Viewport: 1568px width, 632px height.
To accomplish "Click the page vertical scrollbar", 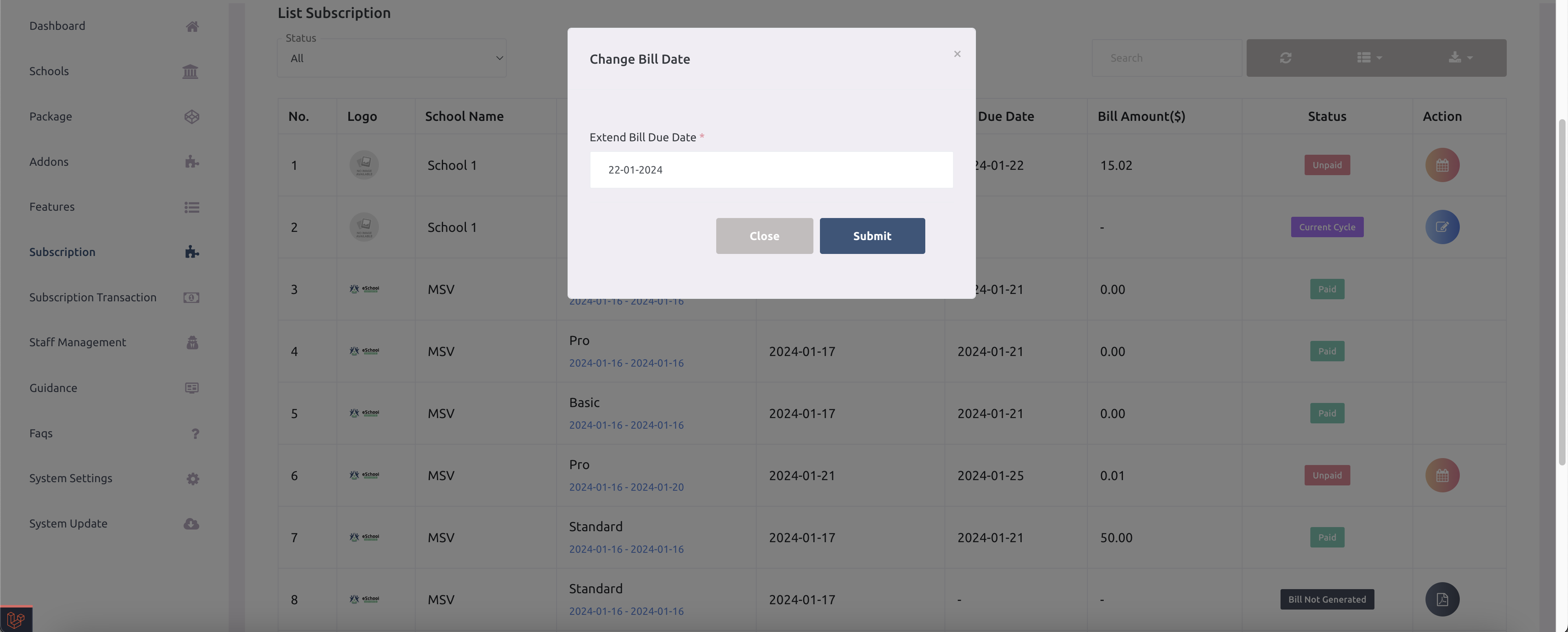I will pos(1561,292).
